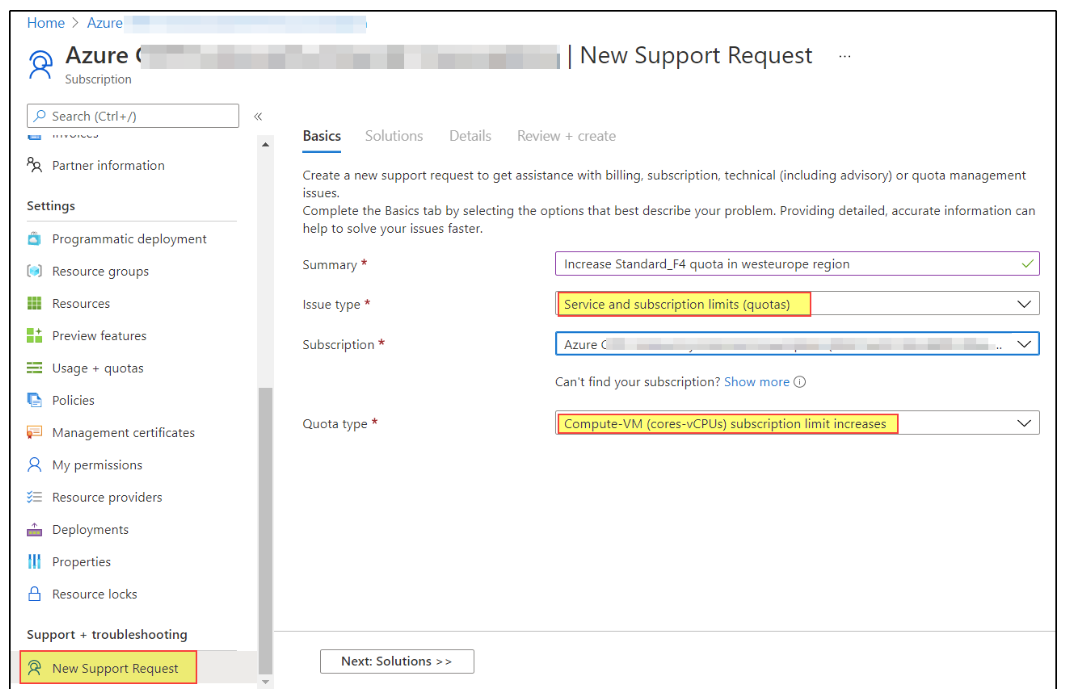1066x689 pixels.
Task: Open the Resources panel
Action: [80, 303]
